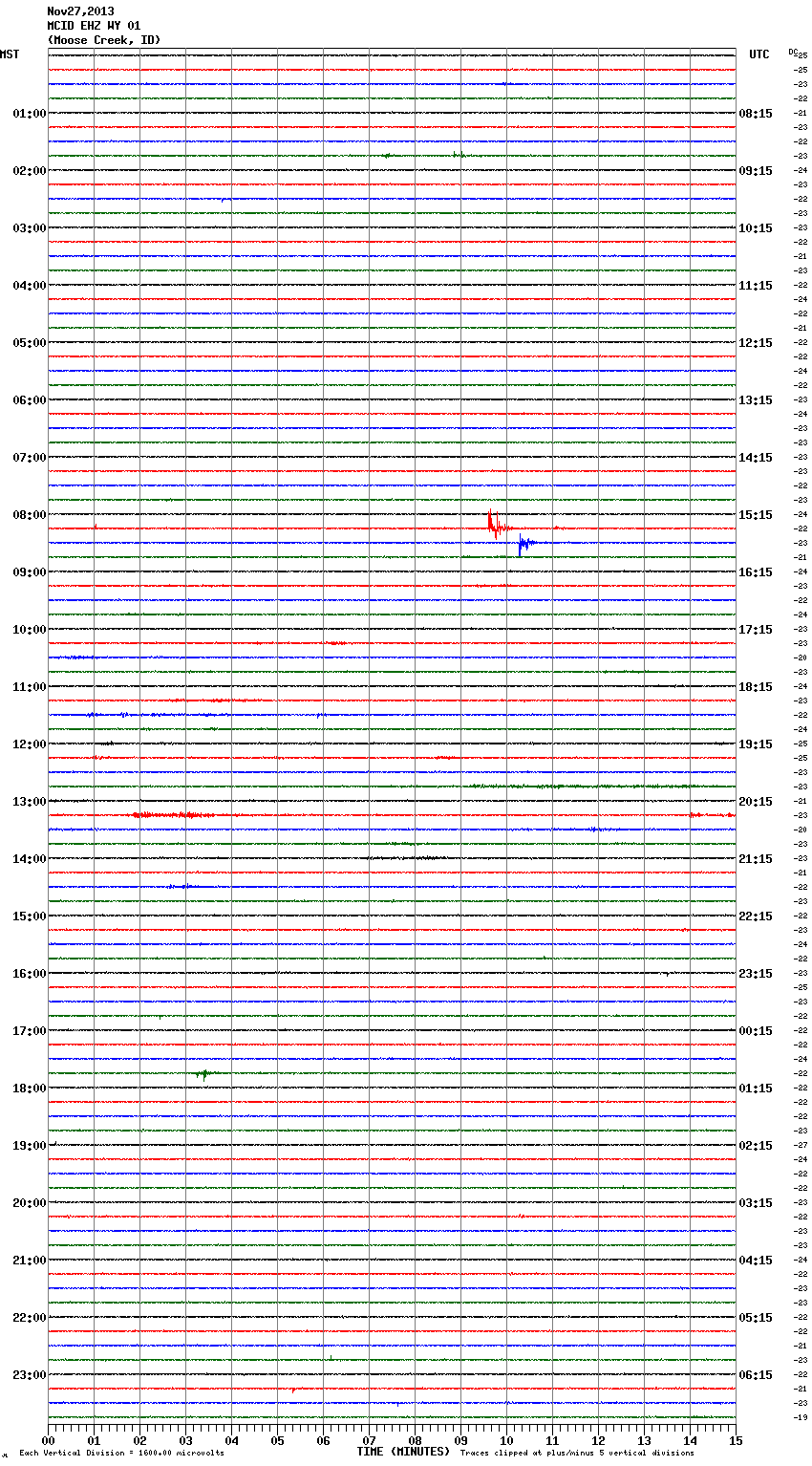Click the (Moose Creek, ID) station name
812x1466 pixels.
click(x=104, y=40)
